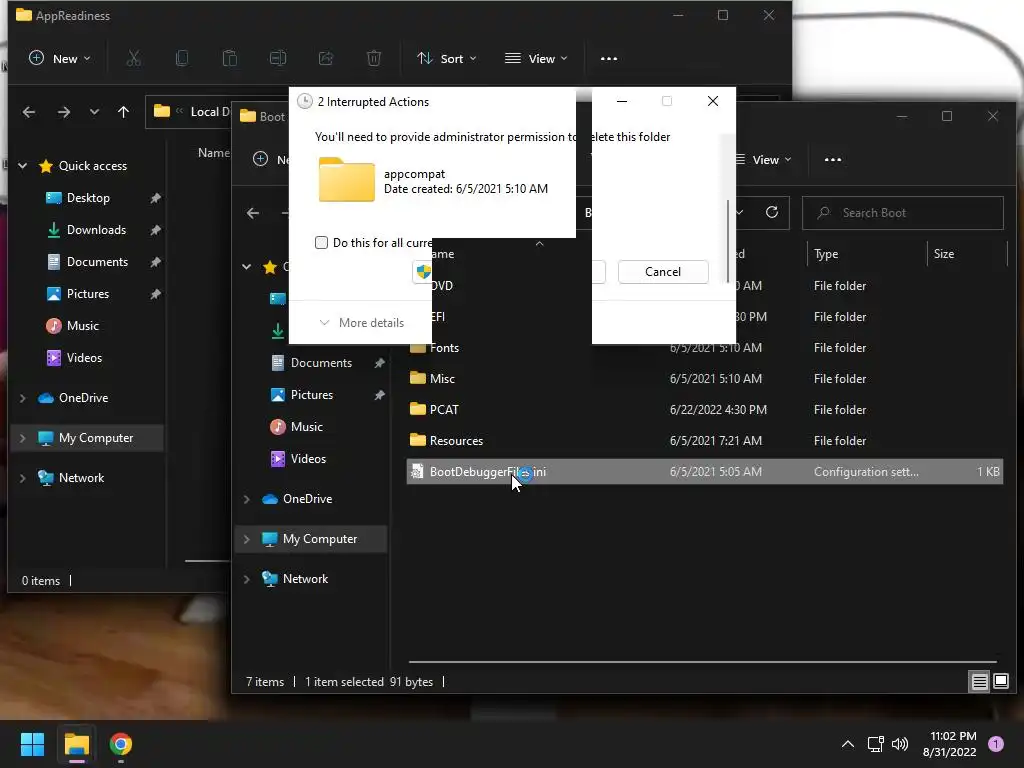
Task: Show hidden icons in system tray
Action: [848, 744]
